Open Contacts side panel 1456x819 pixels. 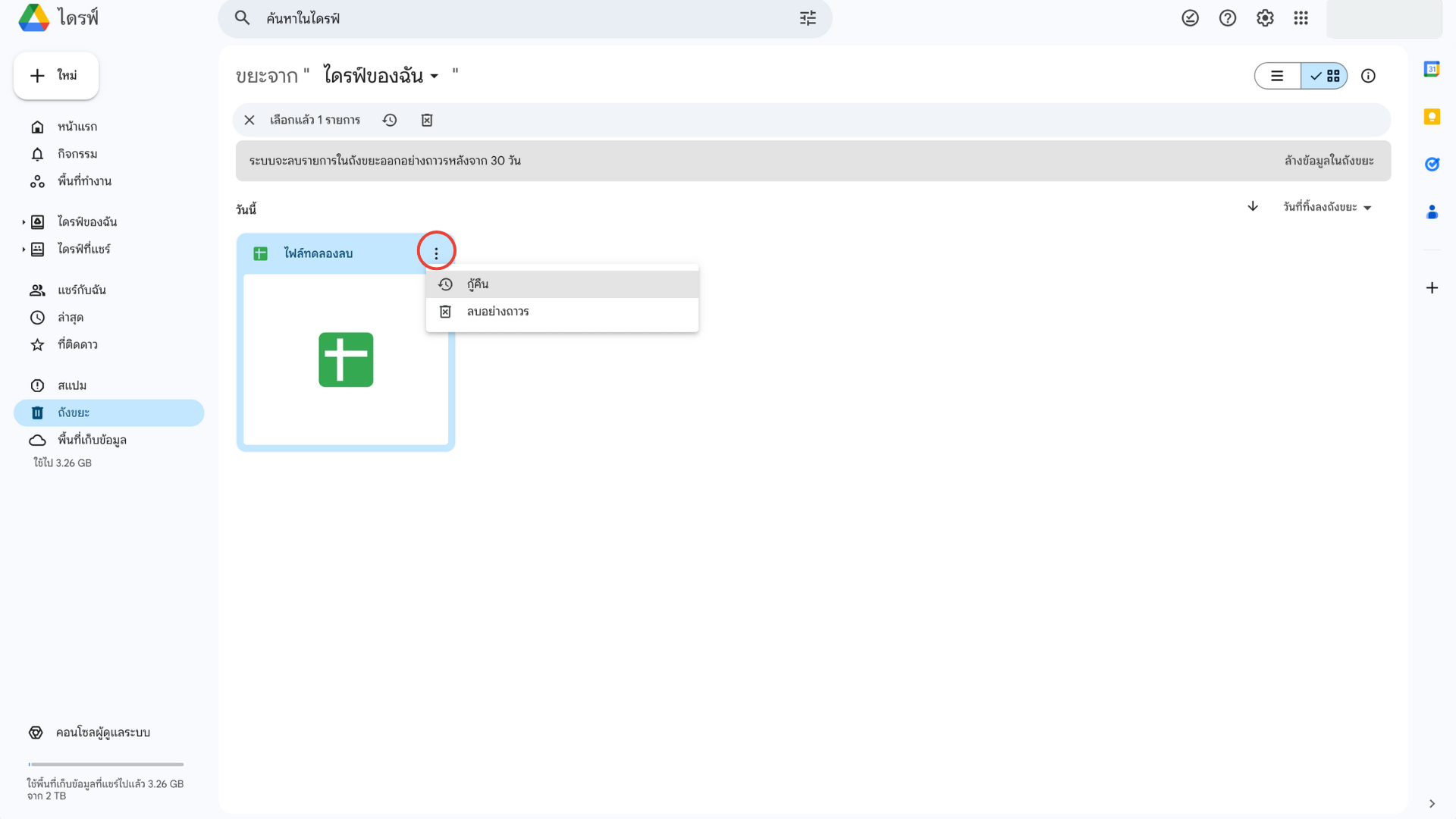click(x=1432, y=212)
